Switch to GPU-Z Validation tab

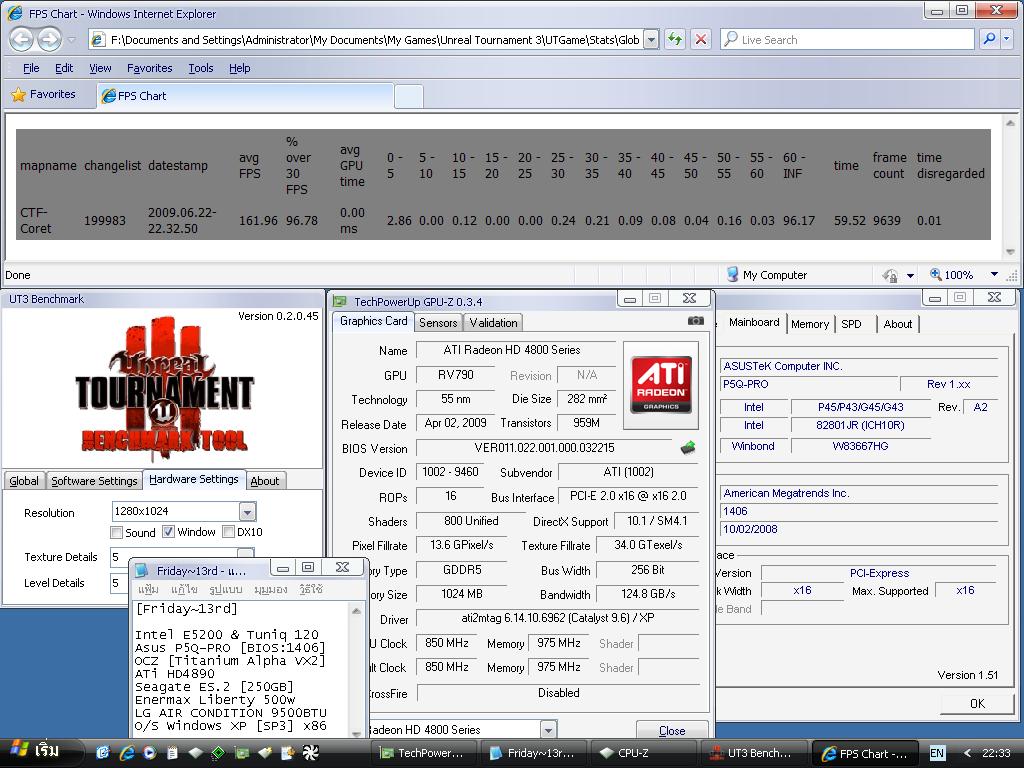click(x=494, y=323)
